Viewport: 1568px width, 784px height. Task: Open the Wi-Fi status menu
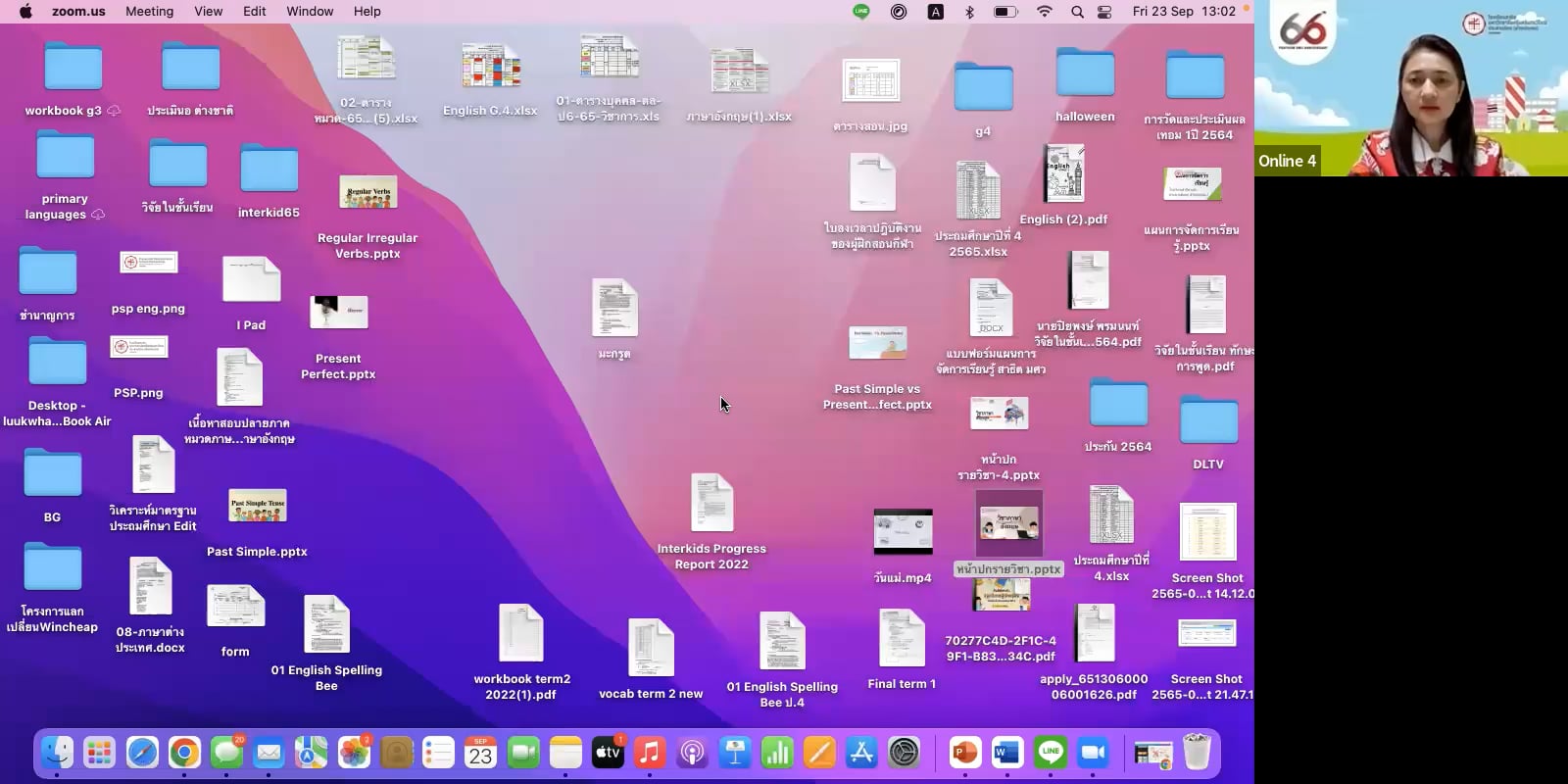1045,12
